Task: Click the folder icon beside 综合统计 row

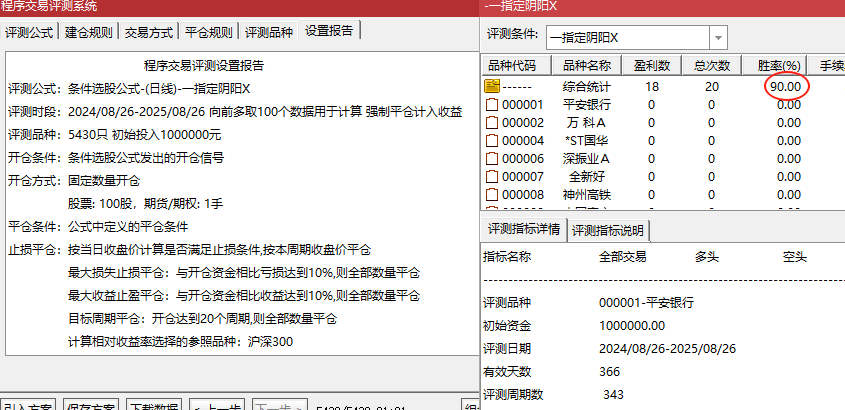Action: pos(492,87)
